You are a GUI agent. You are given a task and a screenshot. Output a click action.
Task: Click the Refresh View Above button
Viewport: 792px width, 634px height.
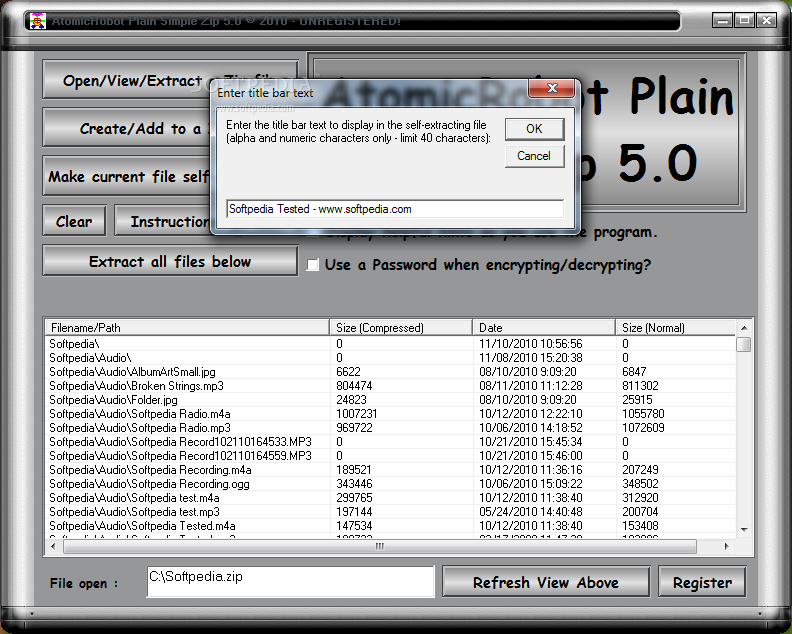pyautogui.click(x=546, y=582)
